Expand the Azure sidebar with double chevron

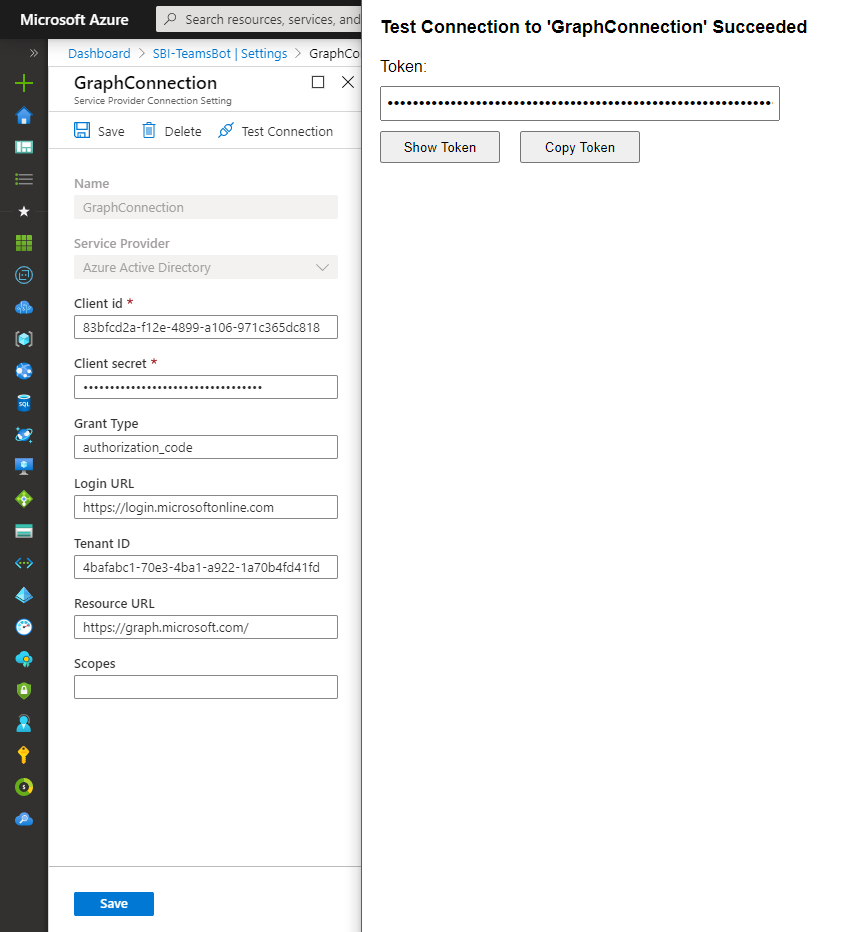(33, 53)
